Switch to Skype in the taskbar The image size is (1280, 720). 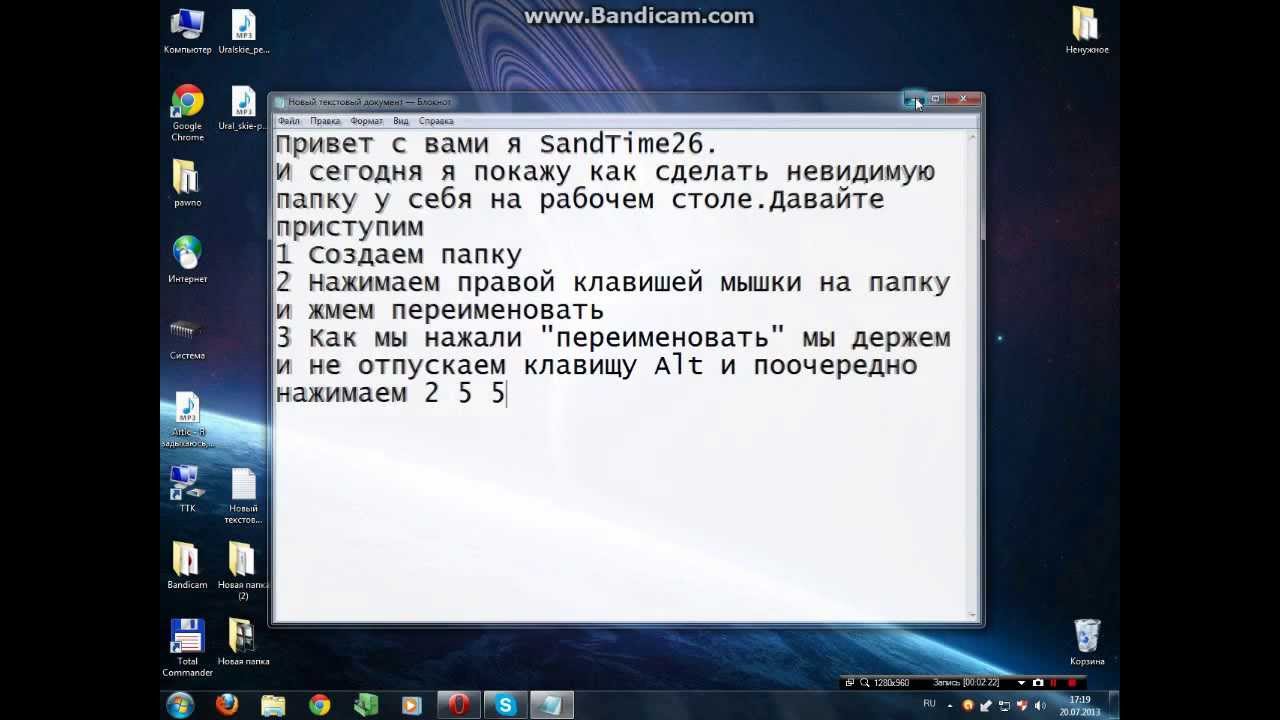click(506, 705)
